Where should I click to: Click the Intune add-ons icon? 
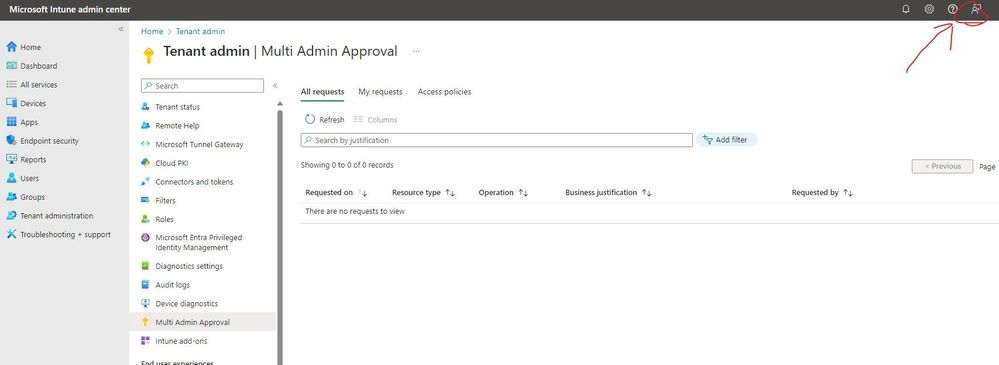coord(145,341)
